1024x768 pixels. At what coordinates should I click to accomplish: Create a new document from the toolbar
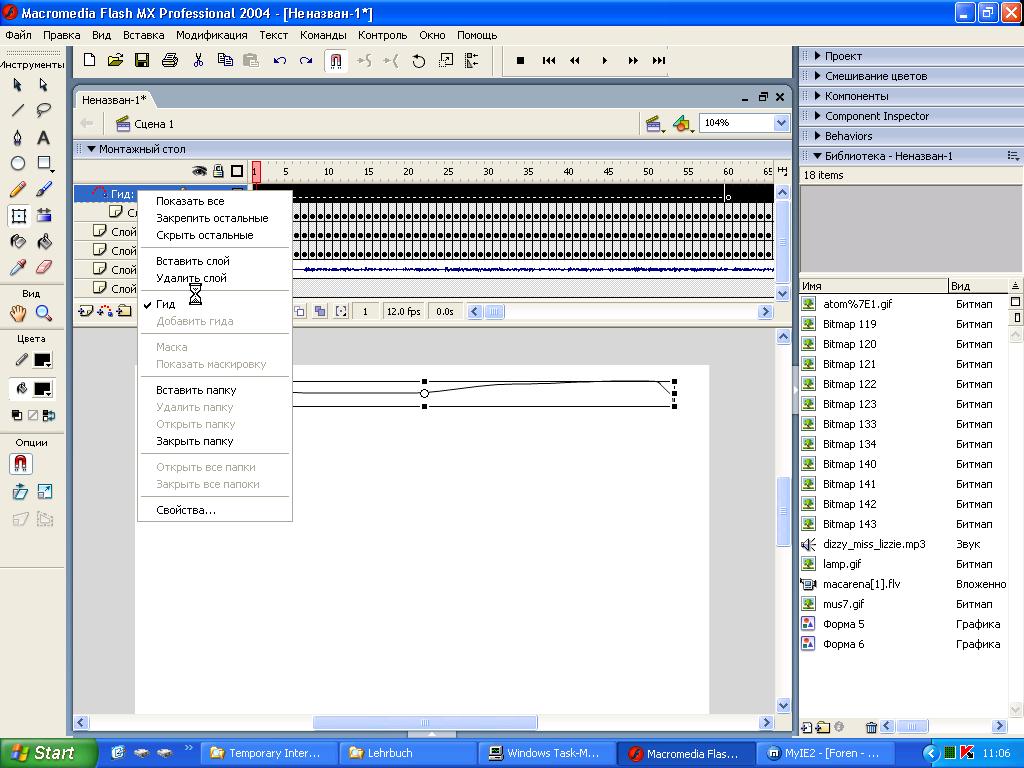click(x=89, y=61)
